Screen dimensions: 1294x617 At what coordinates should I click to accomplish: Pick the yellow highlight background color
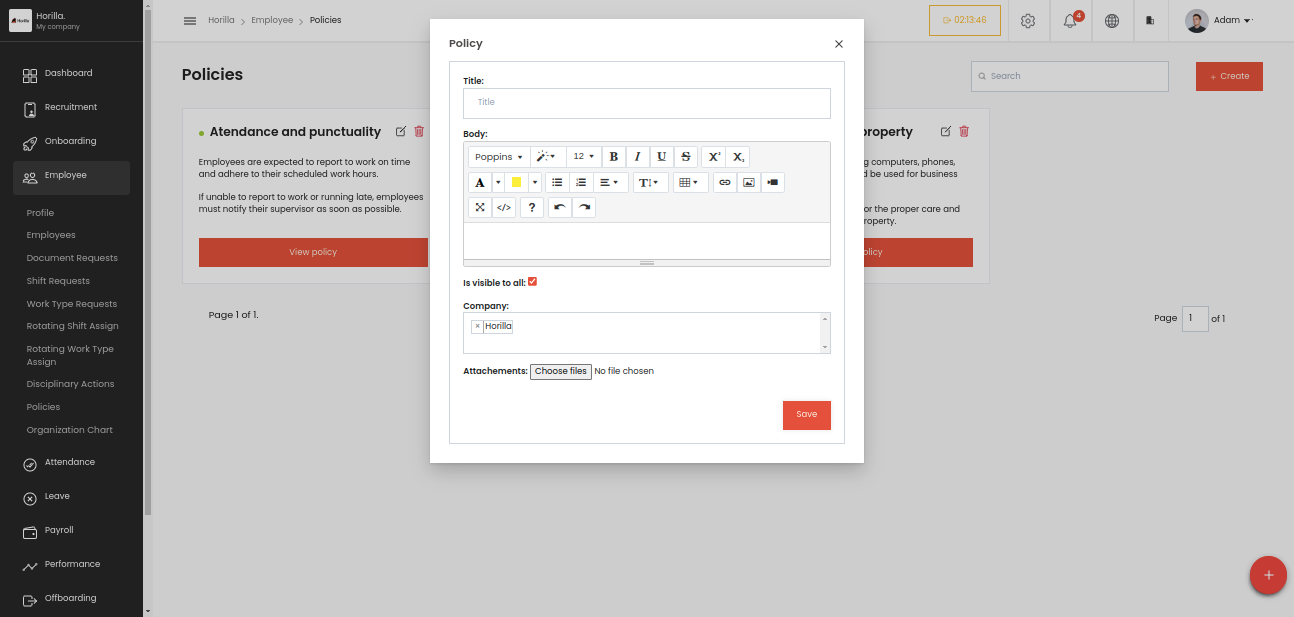pyautogui.click(x=517, y=182)
